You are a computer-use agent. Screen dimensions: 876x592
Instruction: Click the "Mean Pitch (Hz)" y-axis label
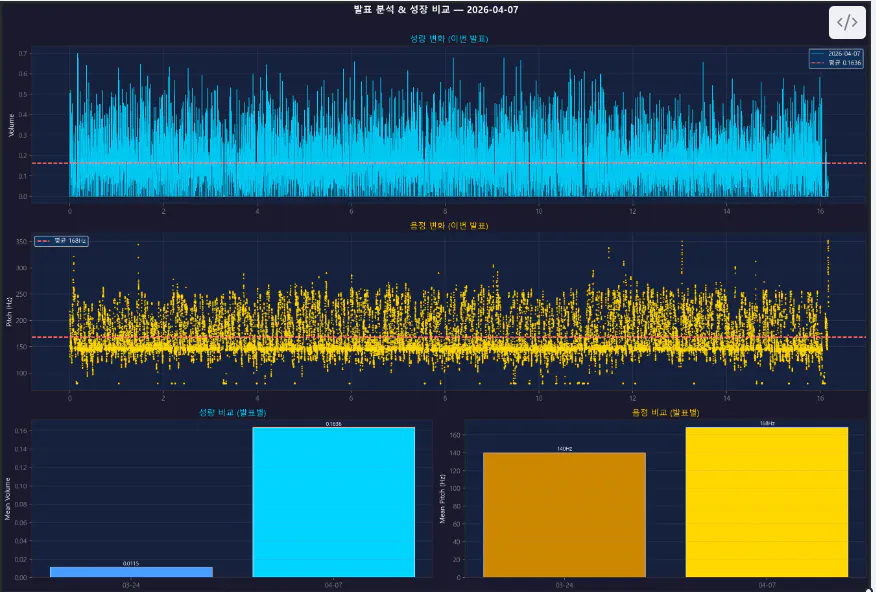tap(441, 498)
